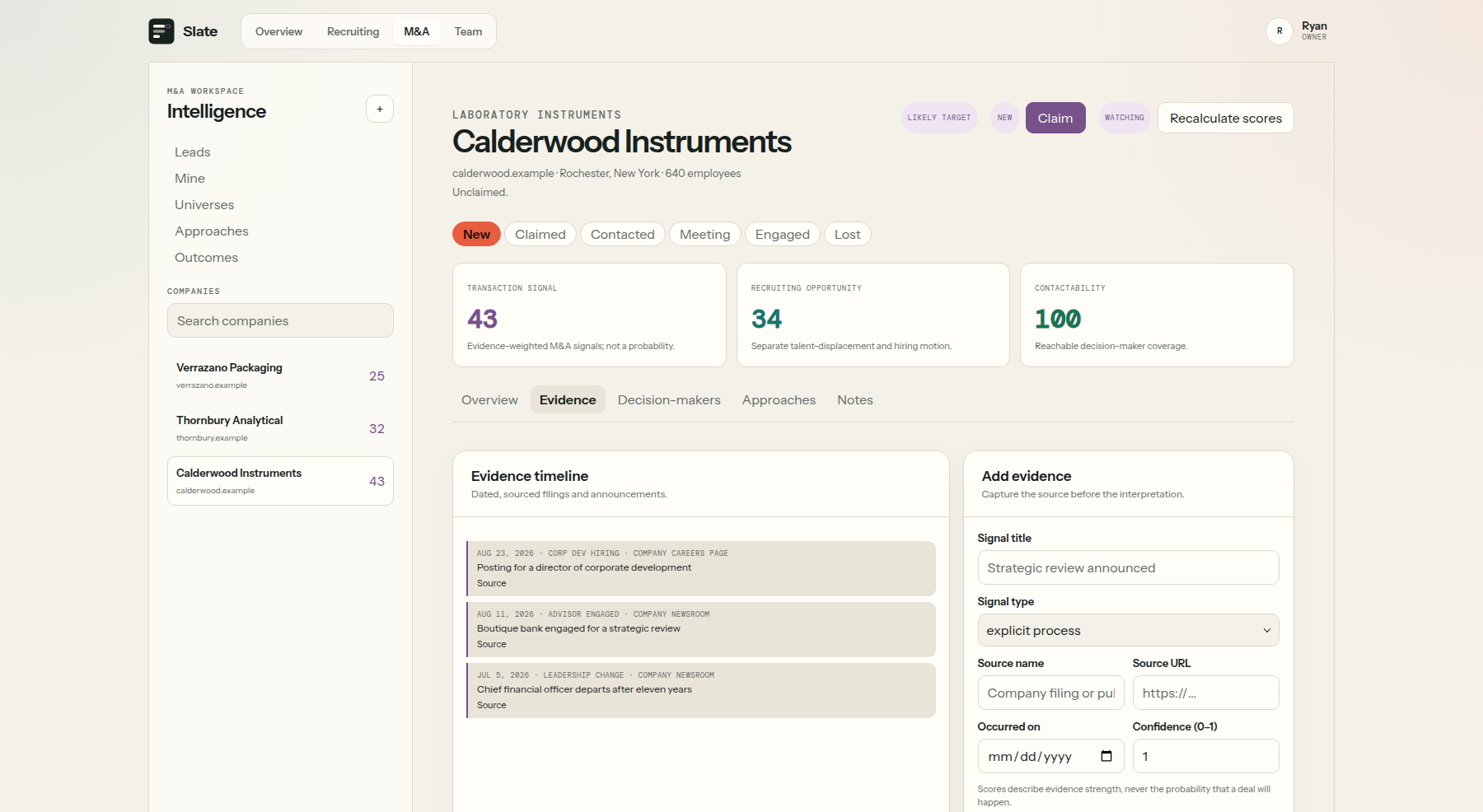Focus the Search companies field
Screen dimensions: 1483x812
point(280,320)
